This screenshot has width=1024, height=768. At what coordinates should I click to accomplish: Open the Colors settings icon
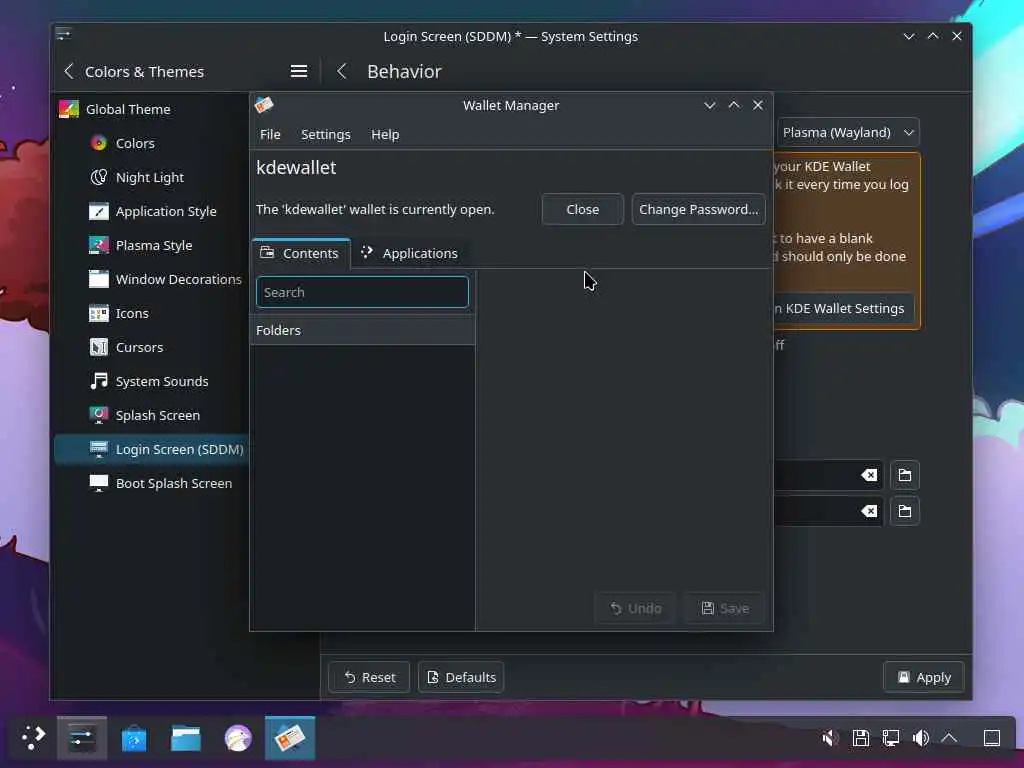(99, 143)
